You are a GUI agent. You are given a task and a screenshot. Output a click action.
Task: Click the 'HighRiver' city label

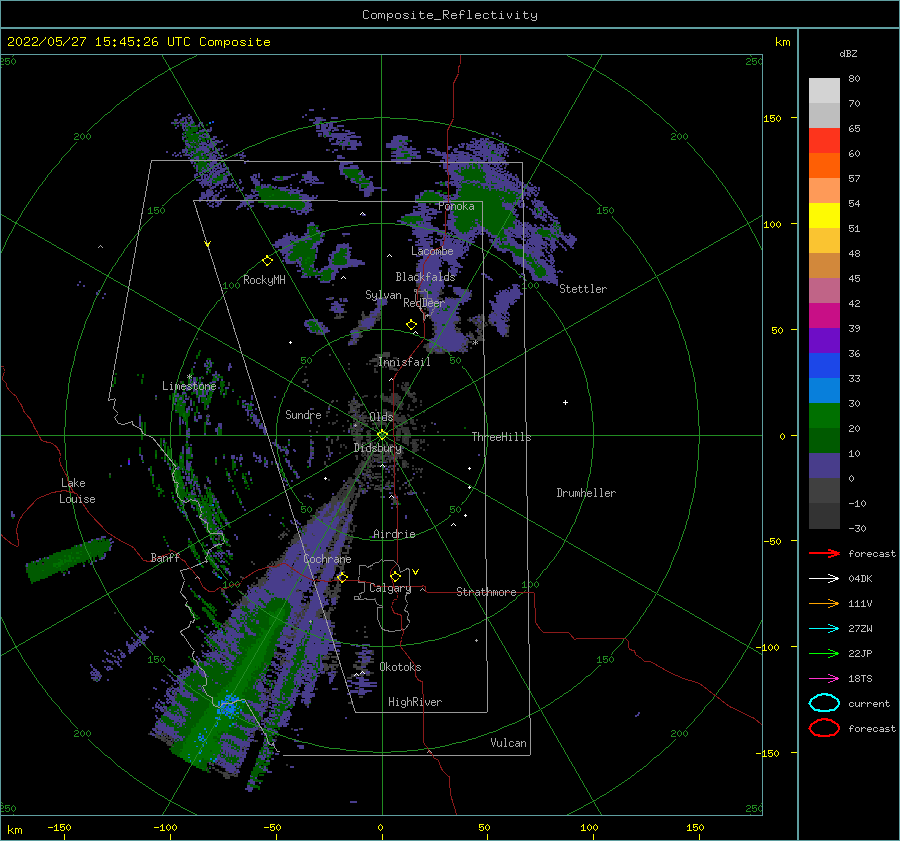point(415,702)
